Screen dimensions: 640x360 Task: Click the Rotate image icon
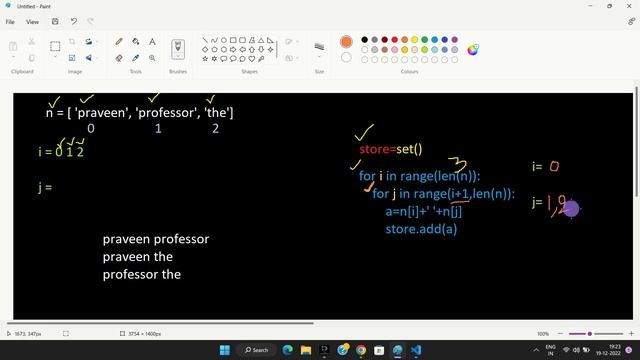88,42
